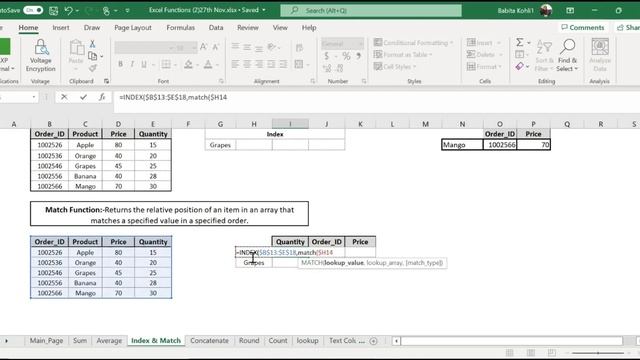Click the formula bar containing =INDEX formula
The width and height of the screenshot is (640, 360).
(376, 97)
